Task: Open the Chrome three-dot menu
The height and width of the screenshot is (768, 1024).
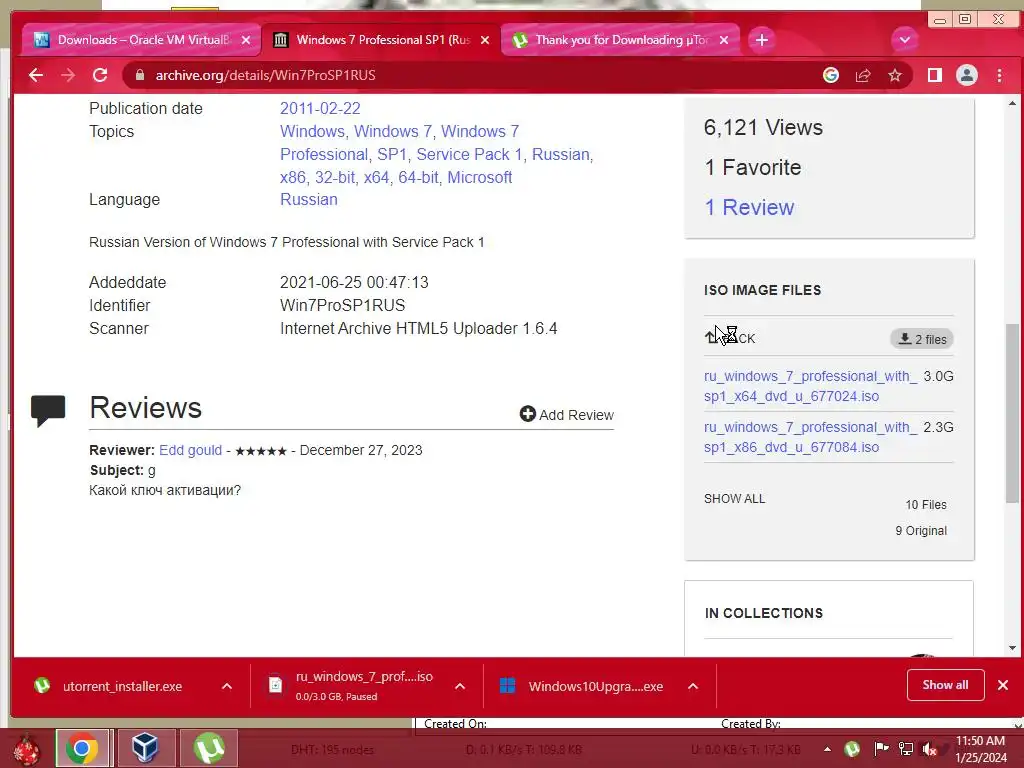Action: (x=999, y=75)
